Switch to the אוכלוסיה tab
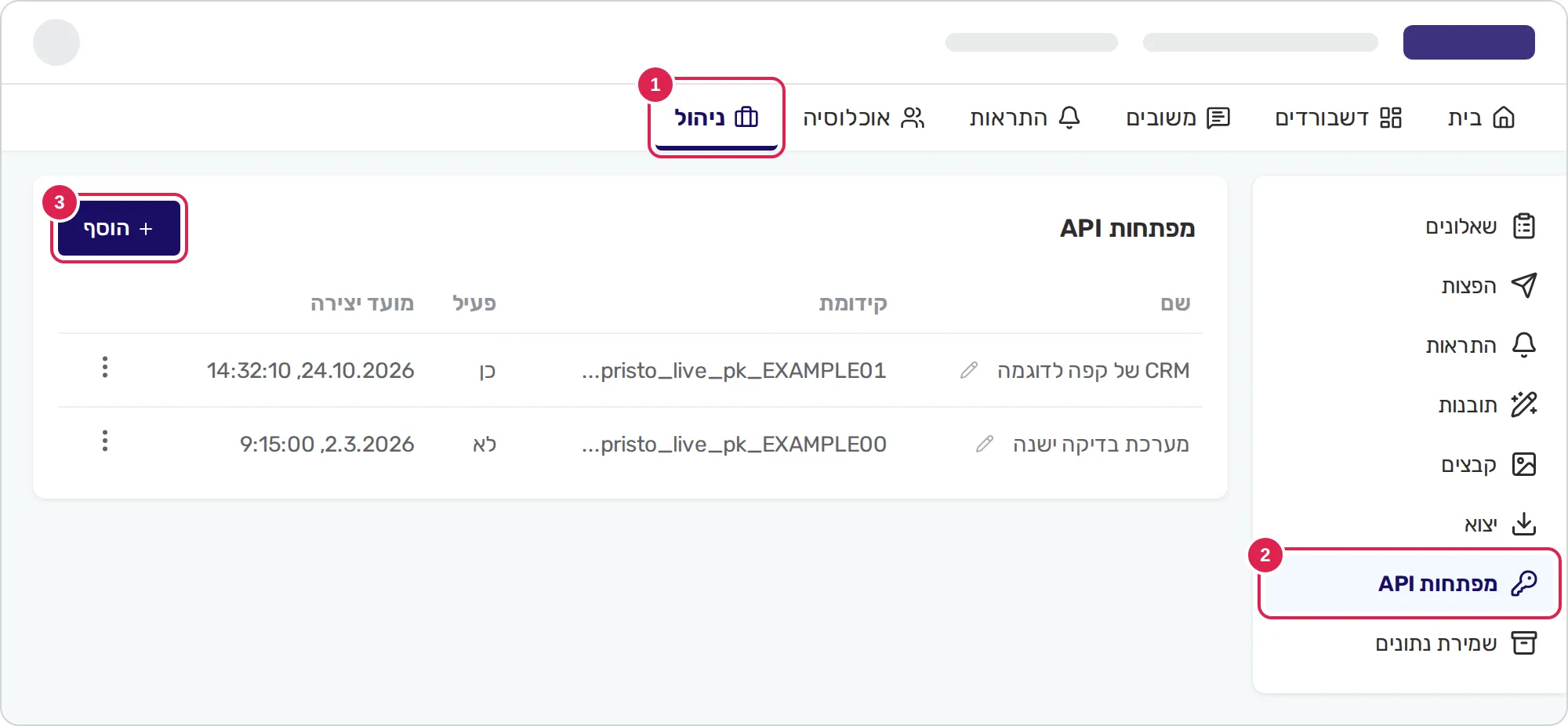This screenshot has width=1568, height=726. 864,118
